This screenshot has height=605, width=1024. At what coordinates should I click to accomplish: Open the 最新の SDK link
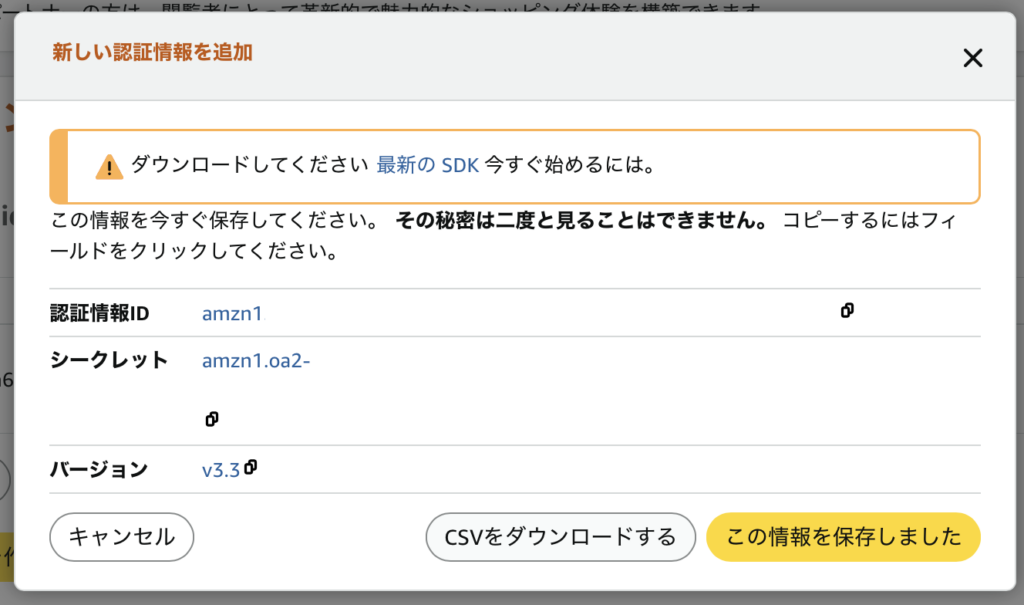(428, 165)
